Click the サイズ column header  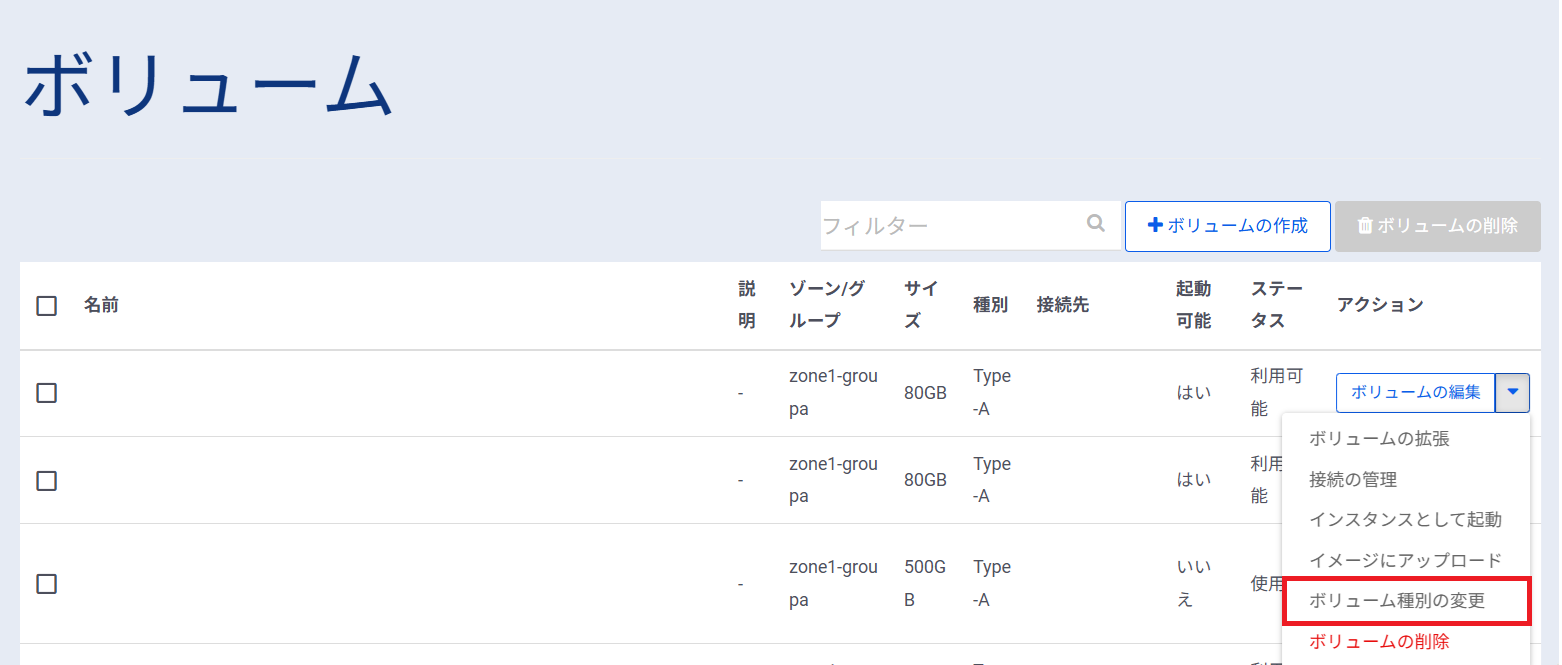(x=920, y=305)
